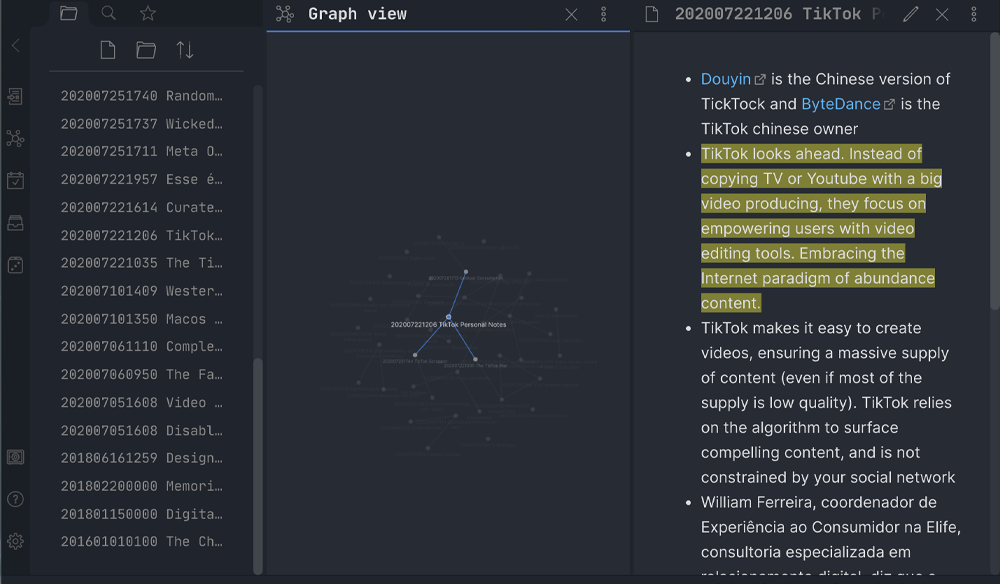Open a random note dice icon
The image size is (1000, 584).
15,265
